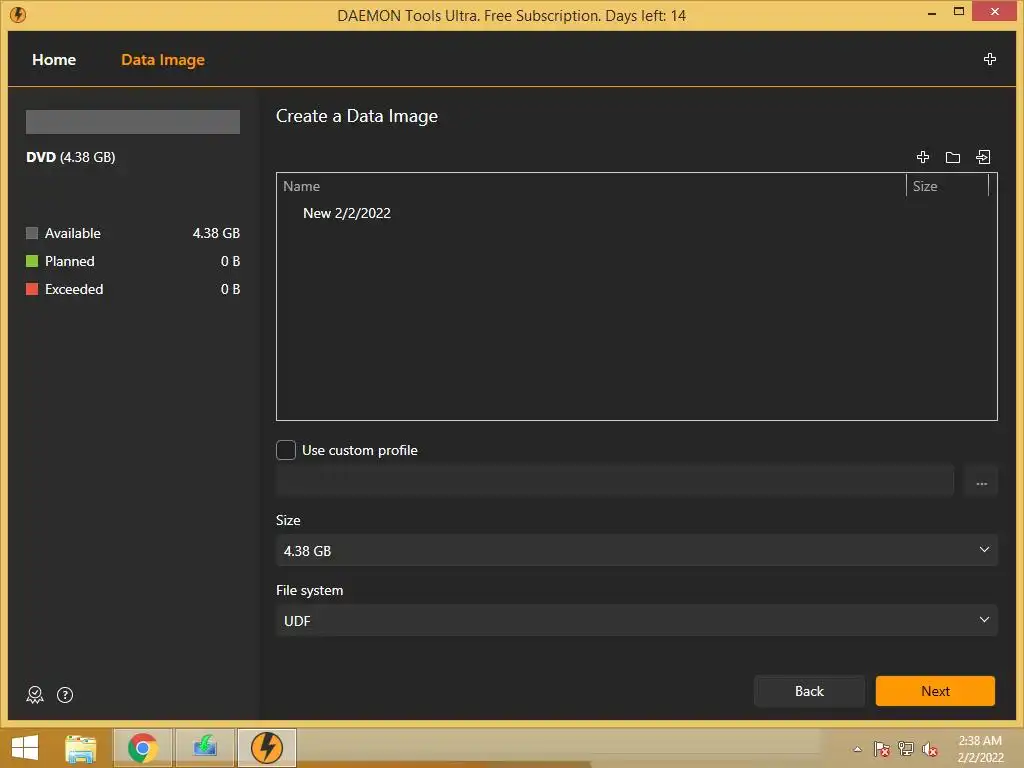
Task: Click the Back button
Action: click(x=809, y=691)
